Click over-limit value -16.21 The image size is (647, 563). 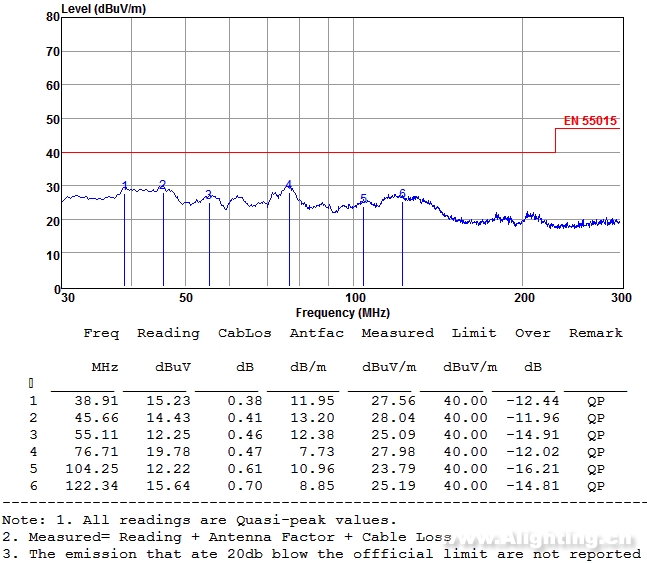(x=533, y=469)
